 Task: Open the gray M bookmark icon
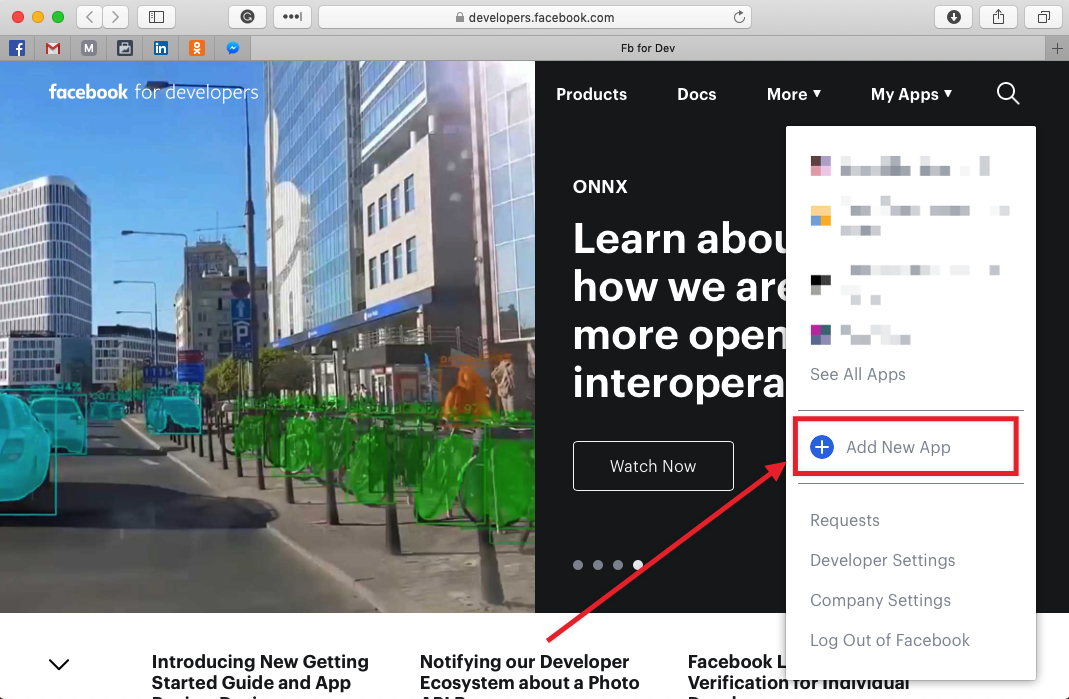click(89, 48)
